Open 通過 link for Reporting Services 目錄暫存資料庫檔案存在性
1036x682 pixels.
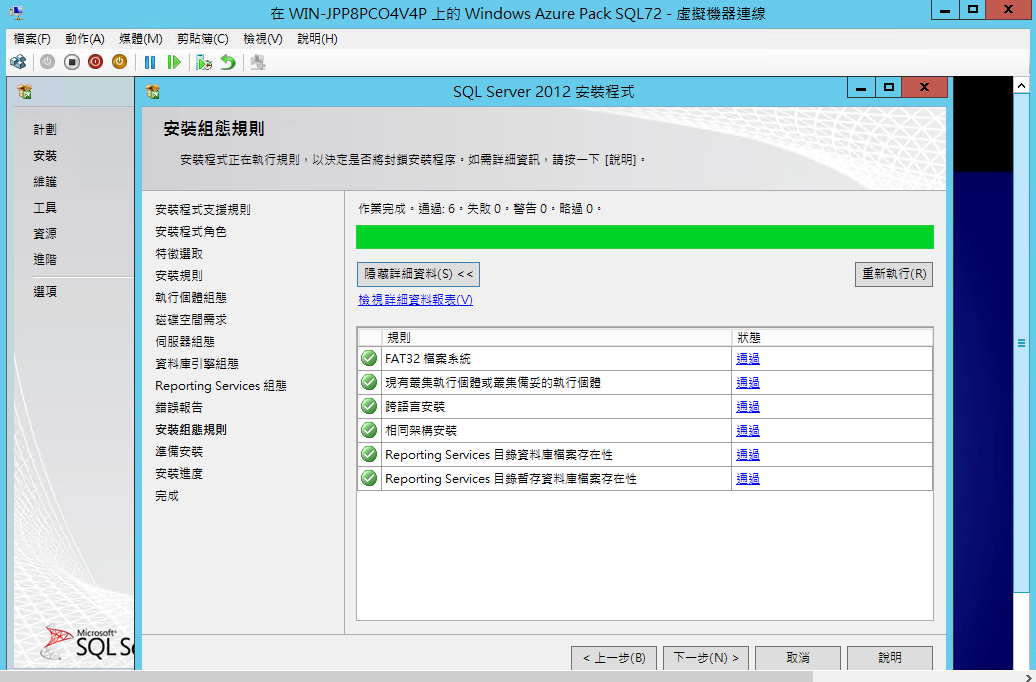tap(748, 478)
